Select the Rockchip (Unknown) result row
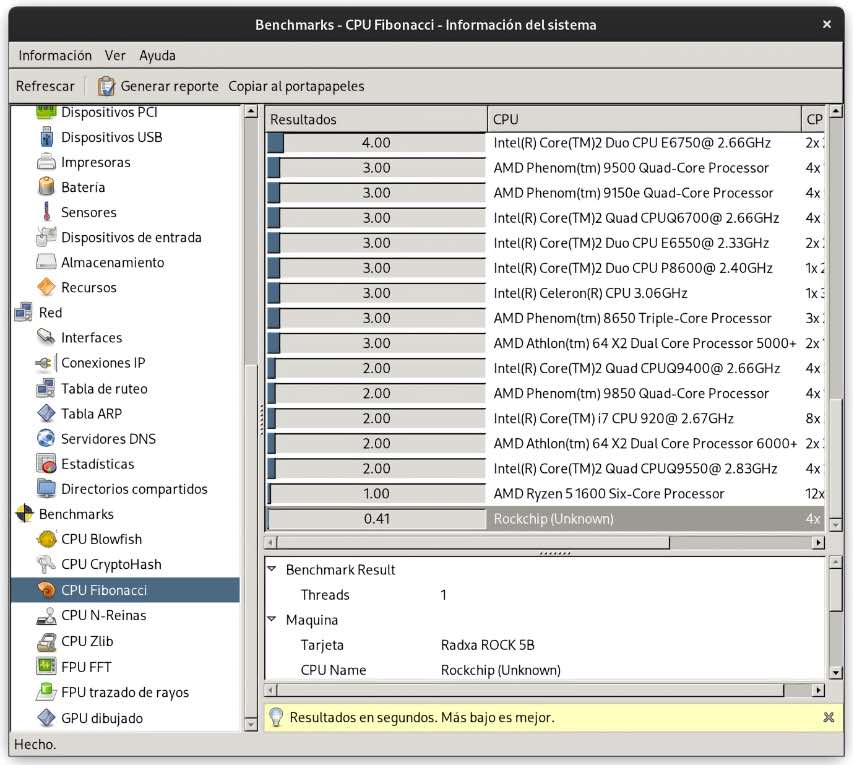Screen dimensions: 853x765 coord(545,519)
